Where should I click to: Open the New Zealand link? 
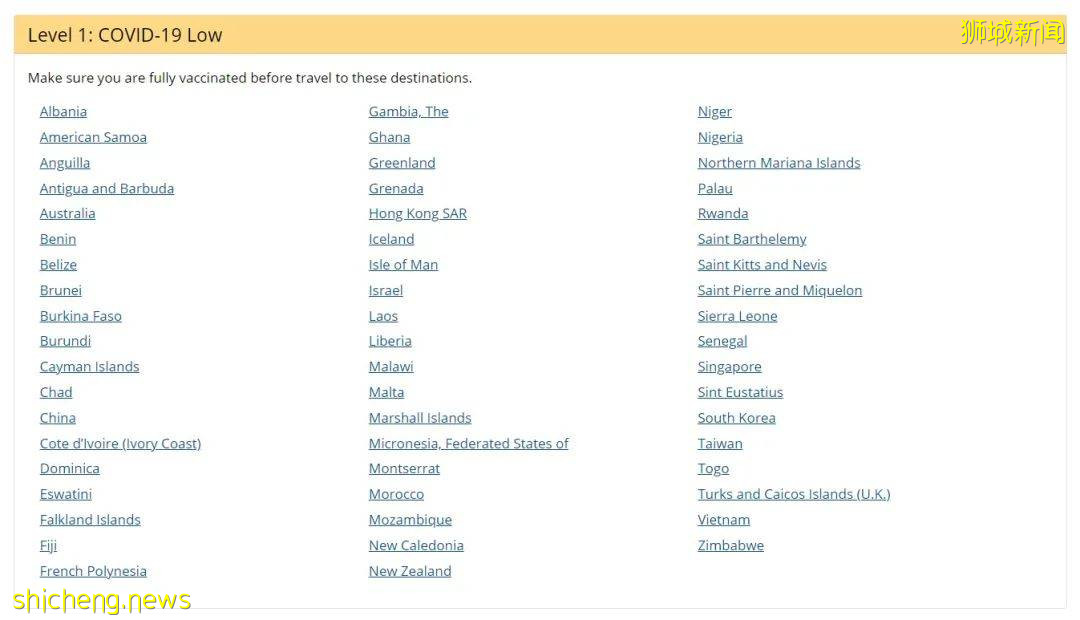click(x=410, y=571)
